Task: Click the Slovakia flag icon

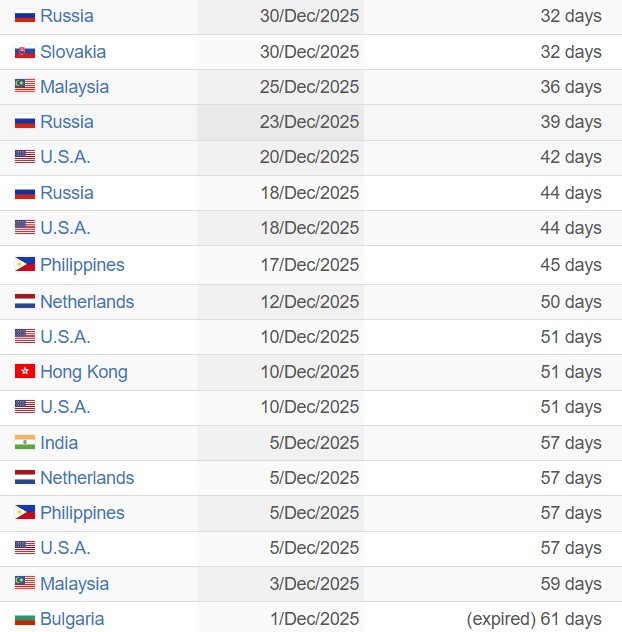Action: point(25,52)
